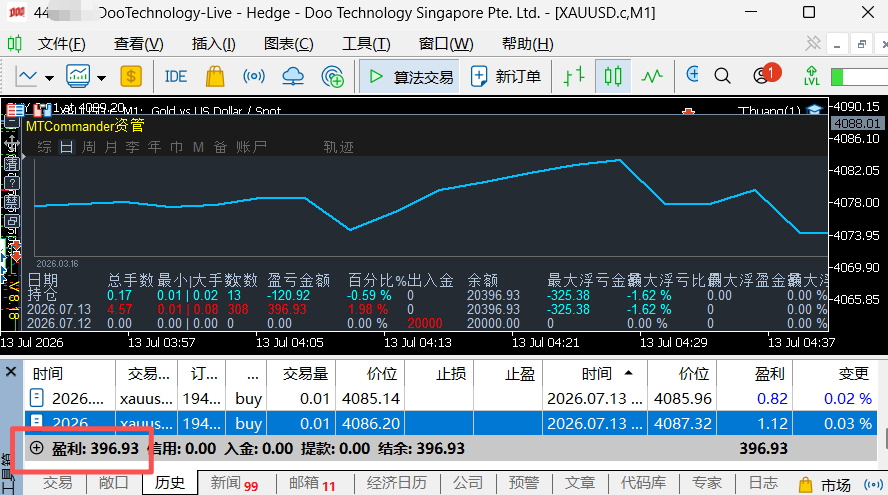Image resolution: width=888 pixels, height=495 pixels.
Task: Open the 帮助(H) menu
Action: (527, 44)
